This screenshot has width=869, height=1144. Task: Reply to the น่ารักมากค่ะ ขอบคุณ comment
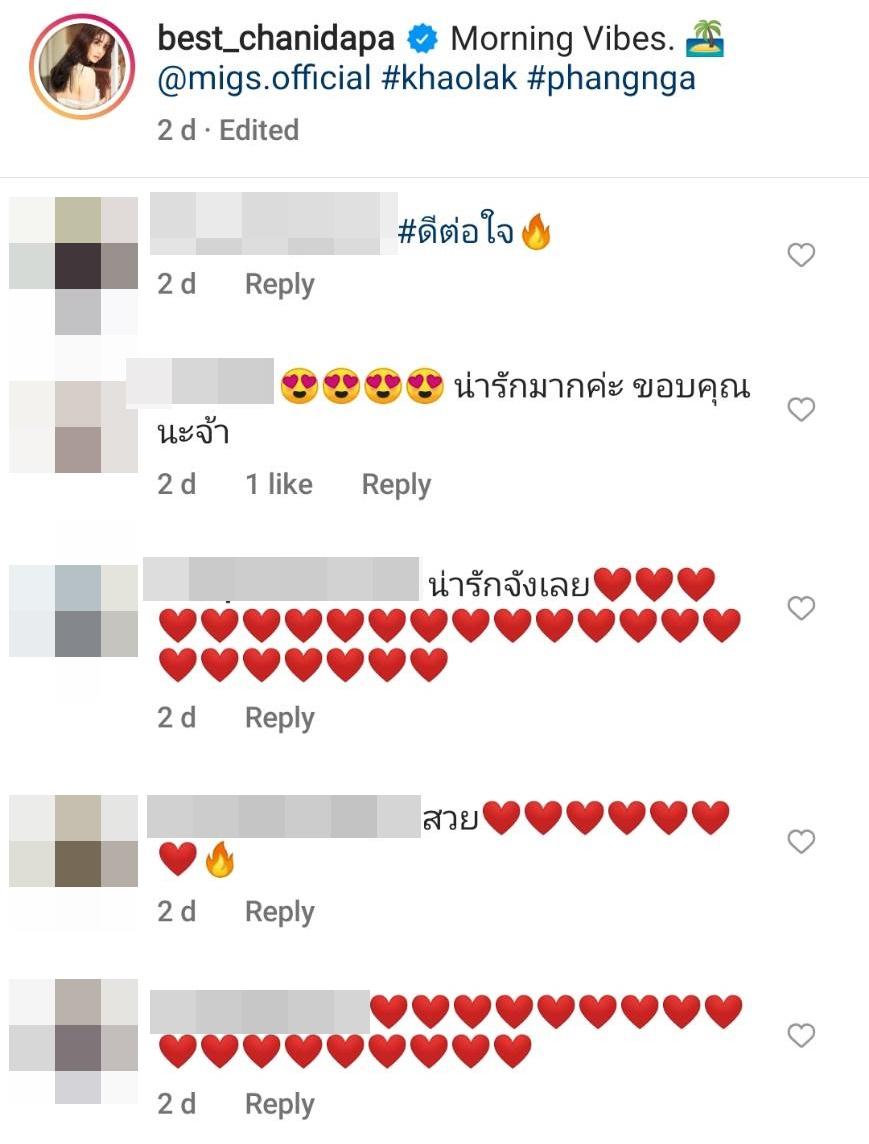click(396, 484)
